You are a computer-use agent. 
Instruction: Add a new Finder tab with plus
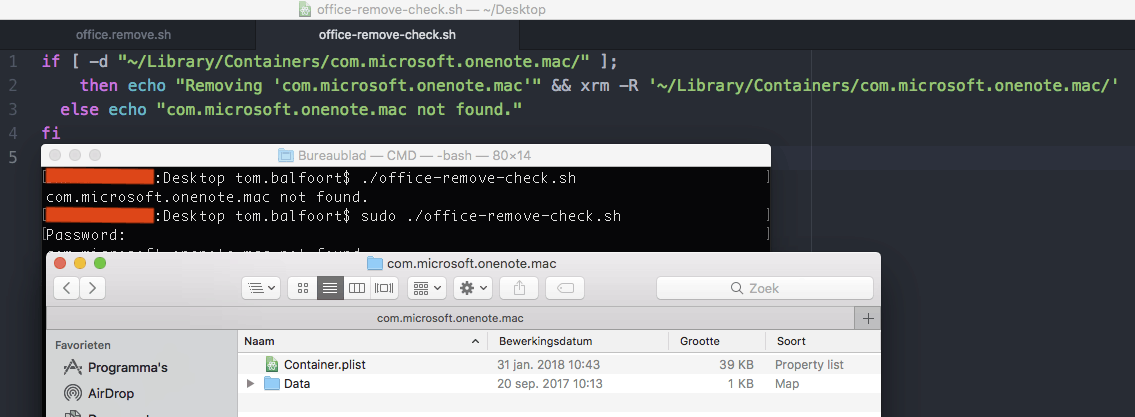868,318
